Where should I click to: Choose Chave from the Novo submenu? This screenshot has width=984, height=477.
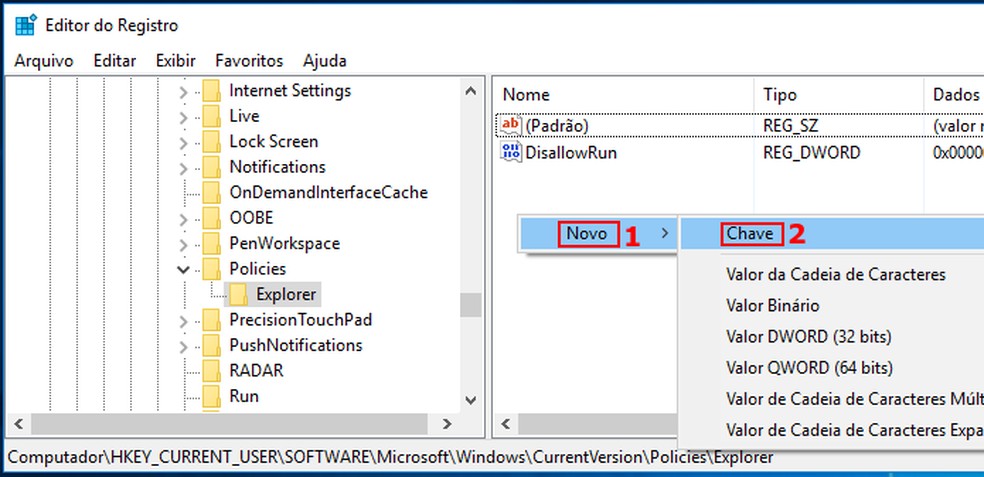click(750, 234)
